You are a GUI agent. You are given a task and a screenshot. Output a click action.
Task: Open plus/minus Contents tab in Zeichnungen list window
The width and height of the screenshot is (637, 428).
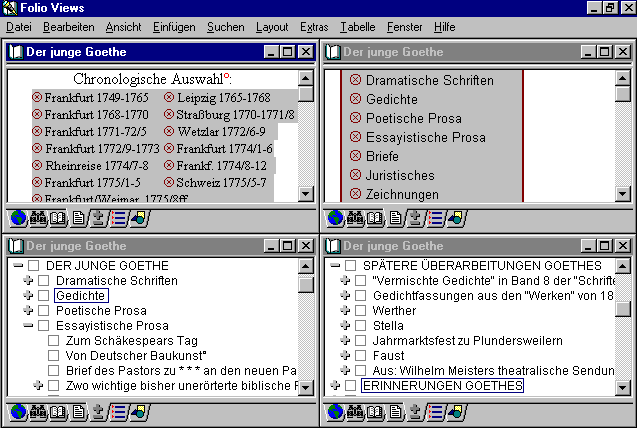point(415,218)
